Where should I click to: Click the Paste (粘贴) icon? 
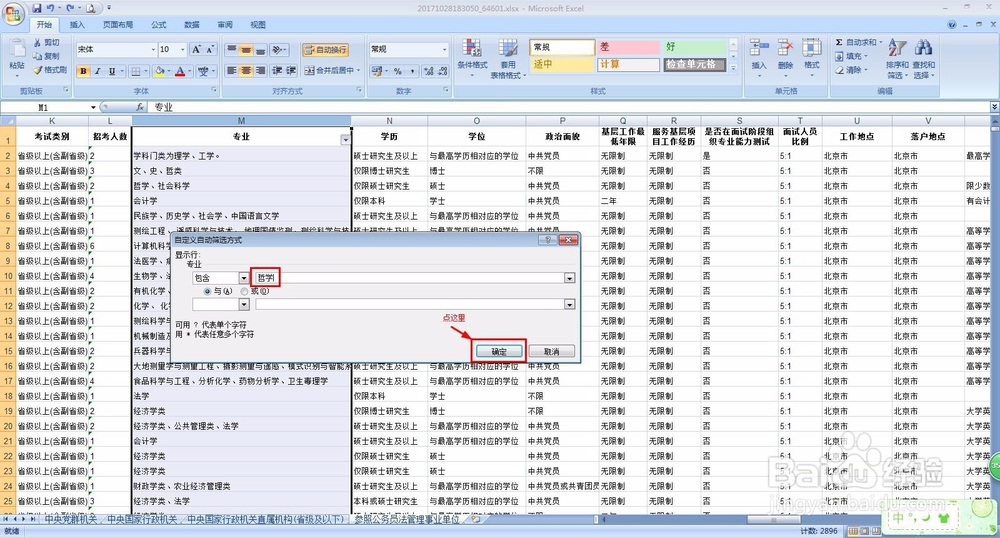17,50
